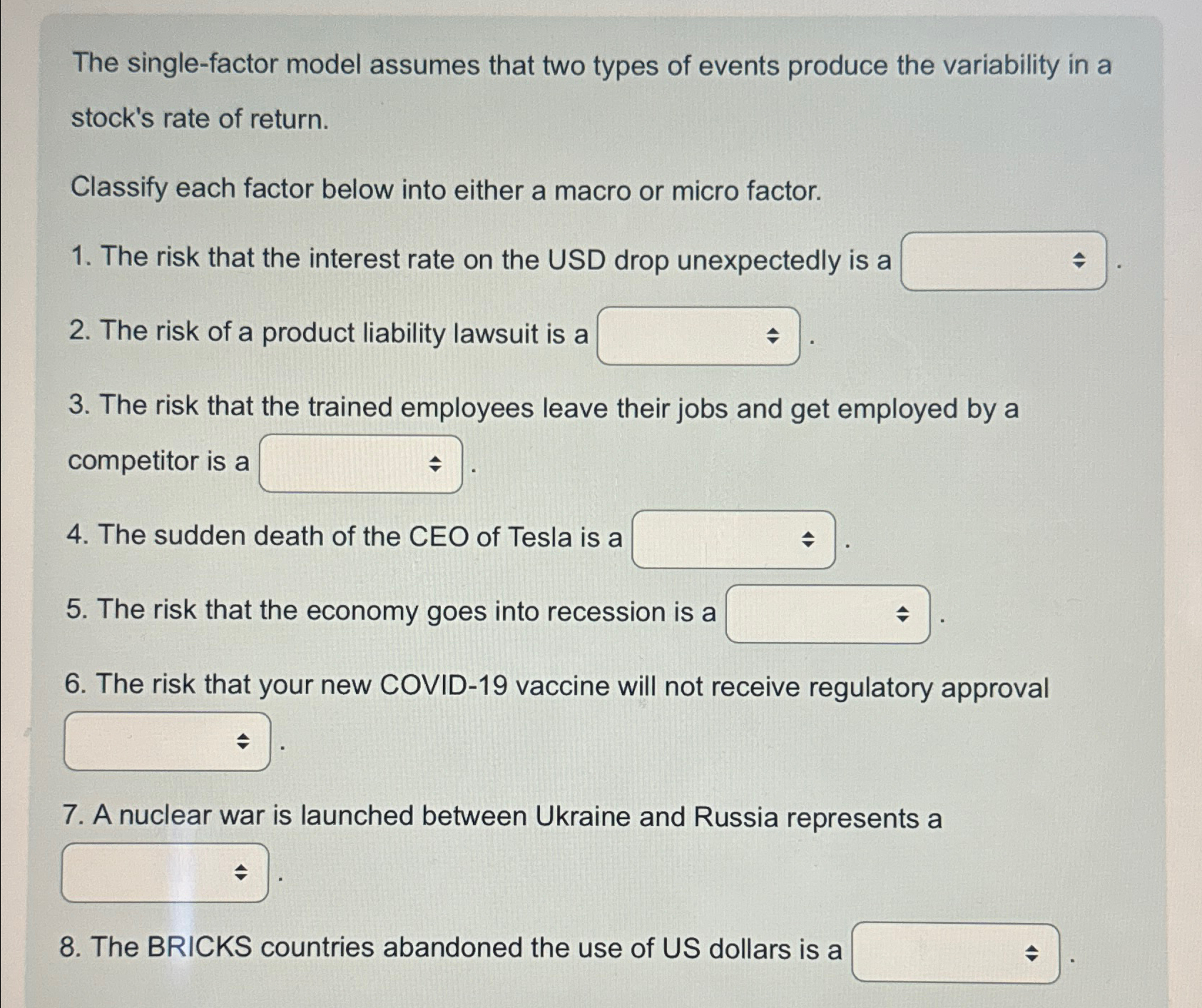Click the sort arrows icon in question 6 selector
This screenshot has width=1202, height=1008.
(243, 742)
